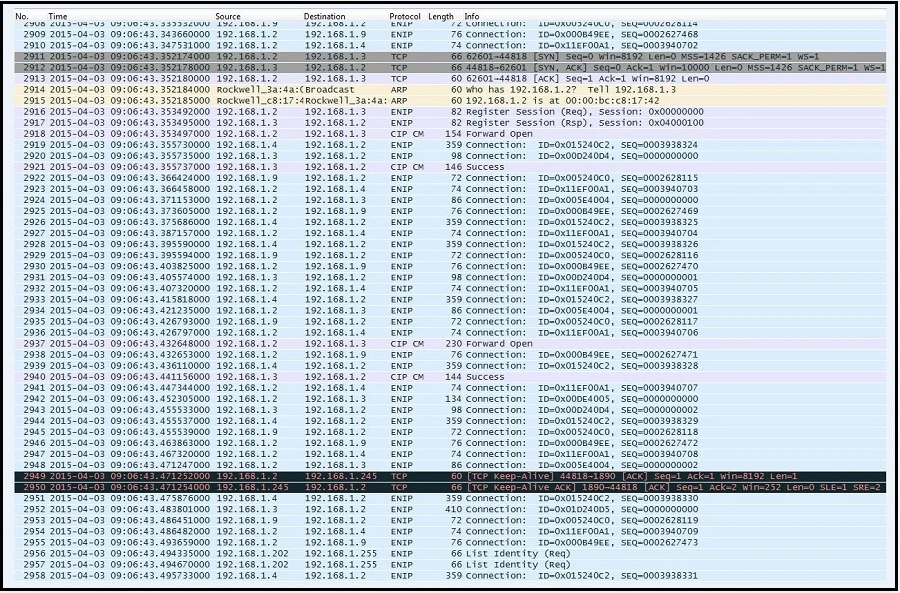Viewport: 900px width, 593px height.
Task: Click the Info column header
Action: (x=472, y=17)
